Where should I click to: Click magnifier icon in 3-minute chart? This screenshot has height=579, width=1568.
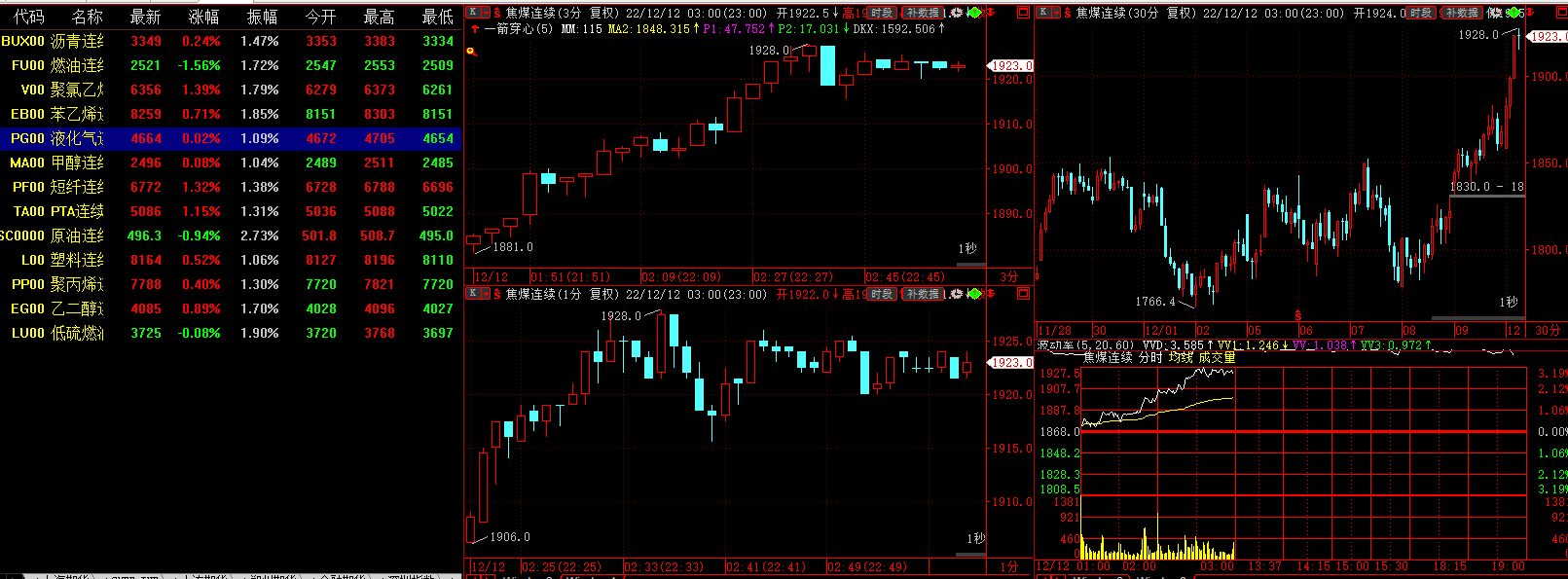click(471, 51)
